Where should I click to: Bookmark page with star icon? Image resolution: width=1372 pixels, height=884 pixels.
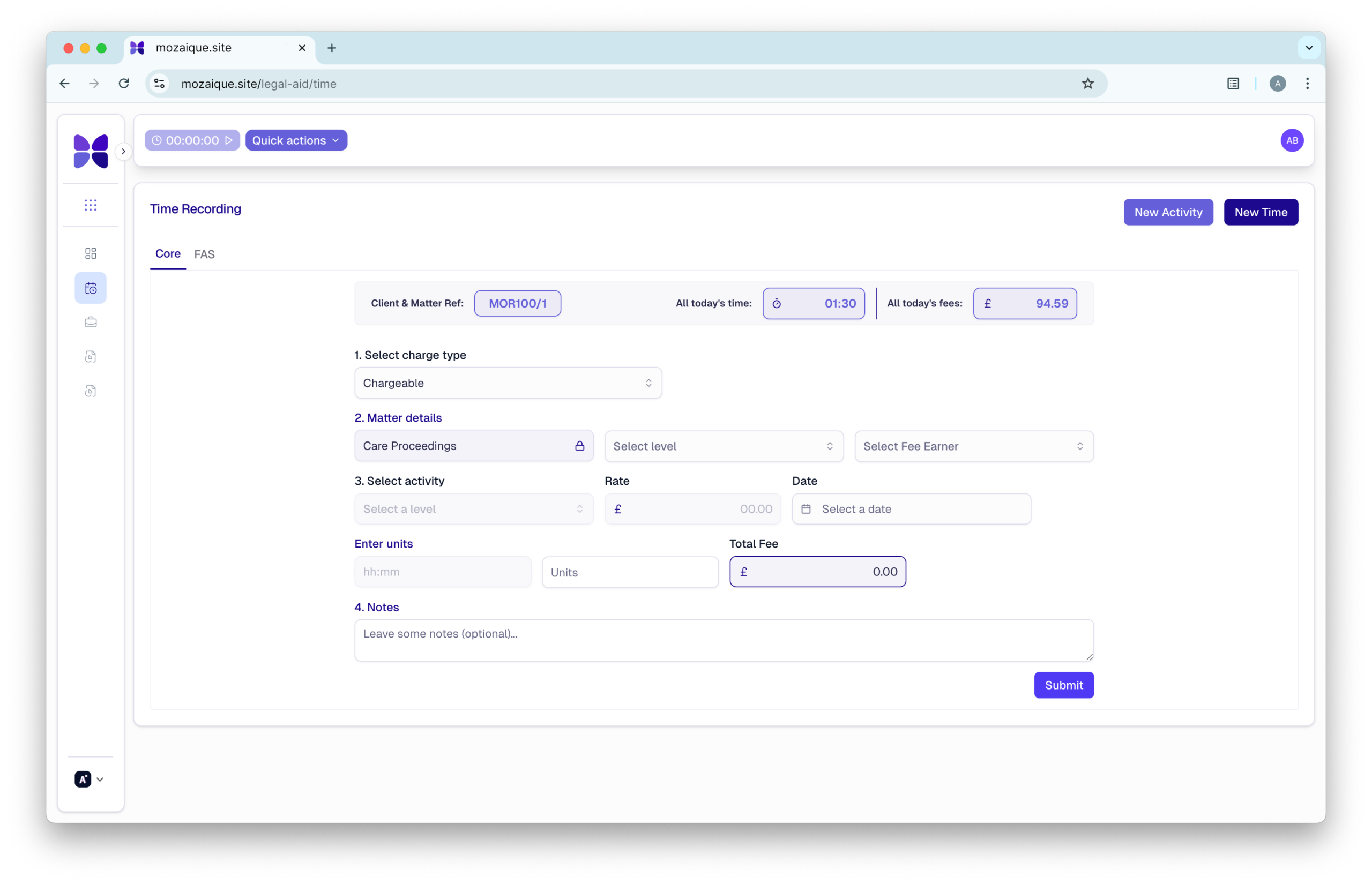(1088, 84)
